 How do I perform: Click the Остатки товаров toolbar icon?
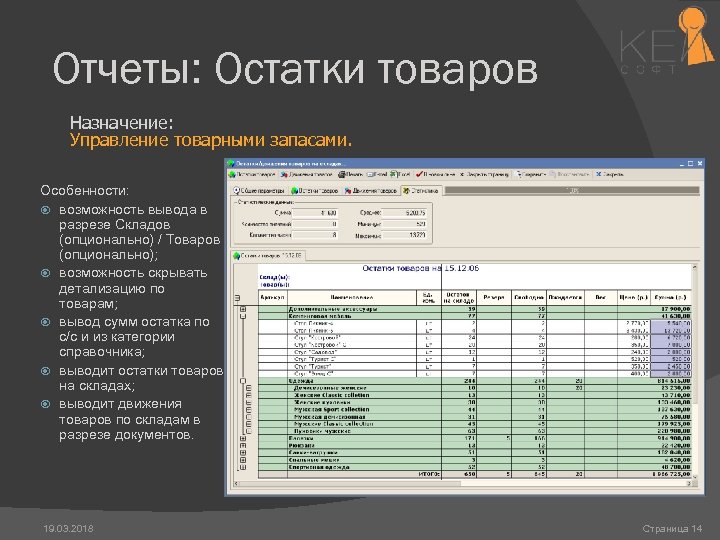[x=232, y=175]
